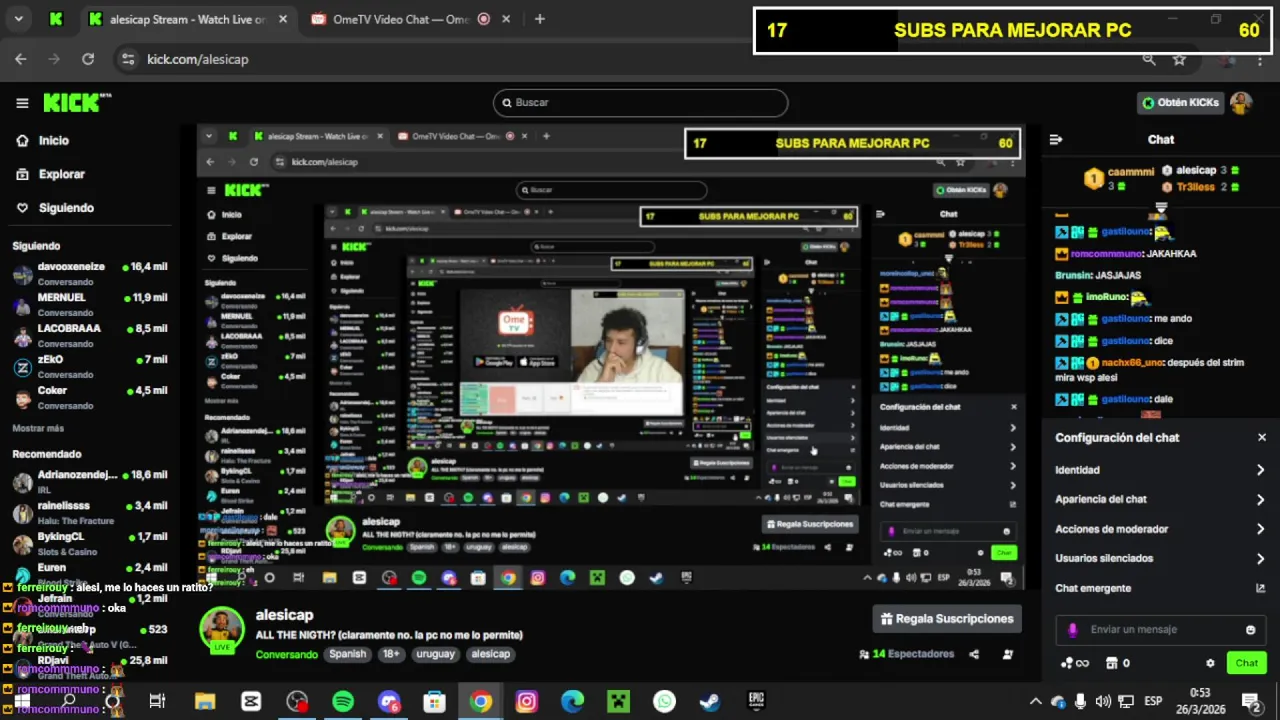Click the Enviar un mensaje input
The height and width of the screenshot is (720, 1280).
(1160, 630)
